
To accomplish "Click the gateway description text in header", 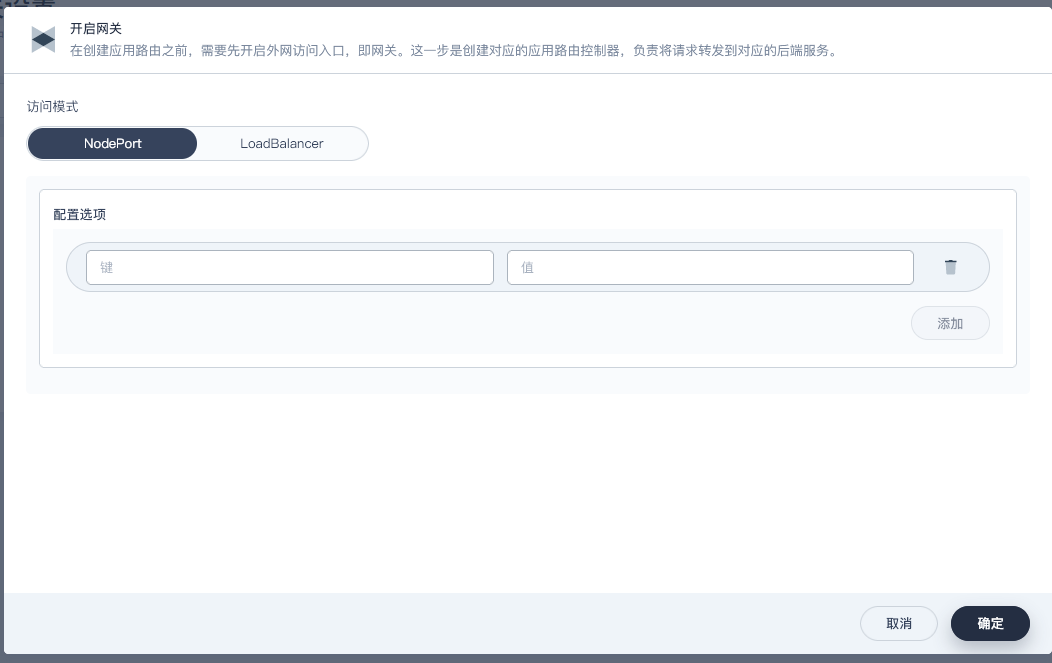I will [452, 50].
